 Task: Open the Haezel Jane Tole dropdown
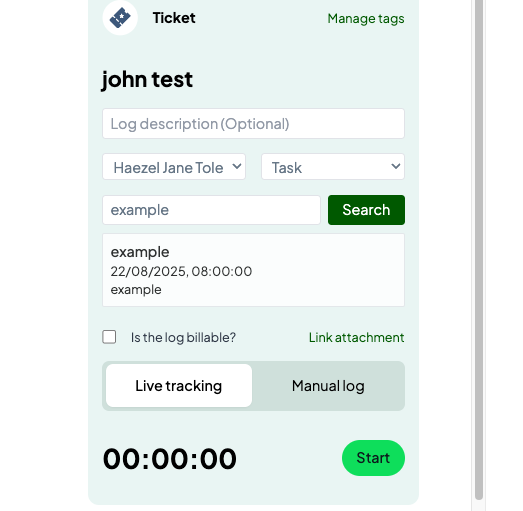click(174, 167)
